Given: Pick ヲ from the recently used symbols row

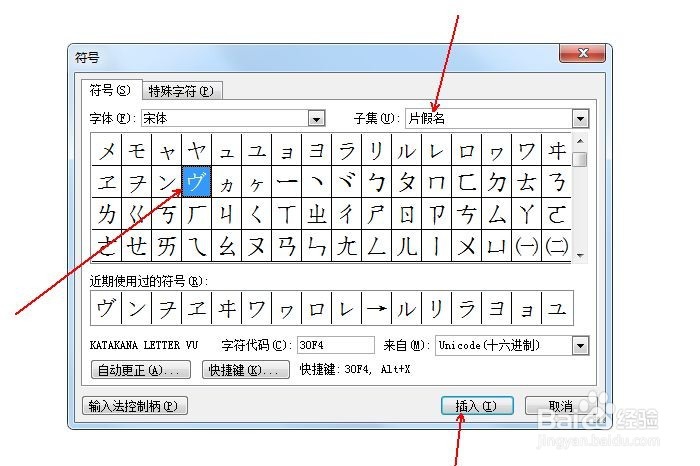Looking at the screenshot, I should coord(167,308).
